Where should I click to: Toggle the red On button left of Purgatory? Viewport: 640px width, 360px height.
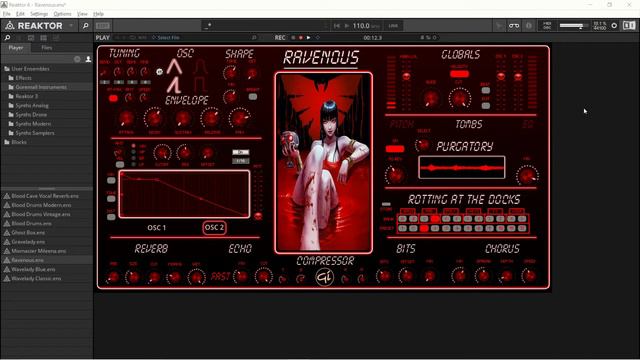[x=395, y=149]
